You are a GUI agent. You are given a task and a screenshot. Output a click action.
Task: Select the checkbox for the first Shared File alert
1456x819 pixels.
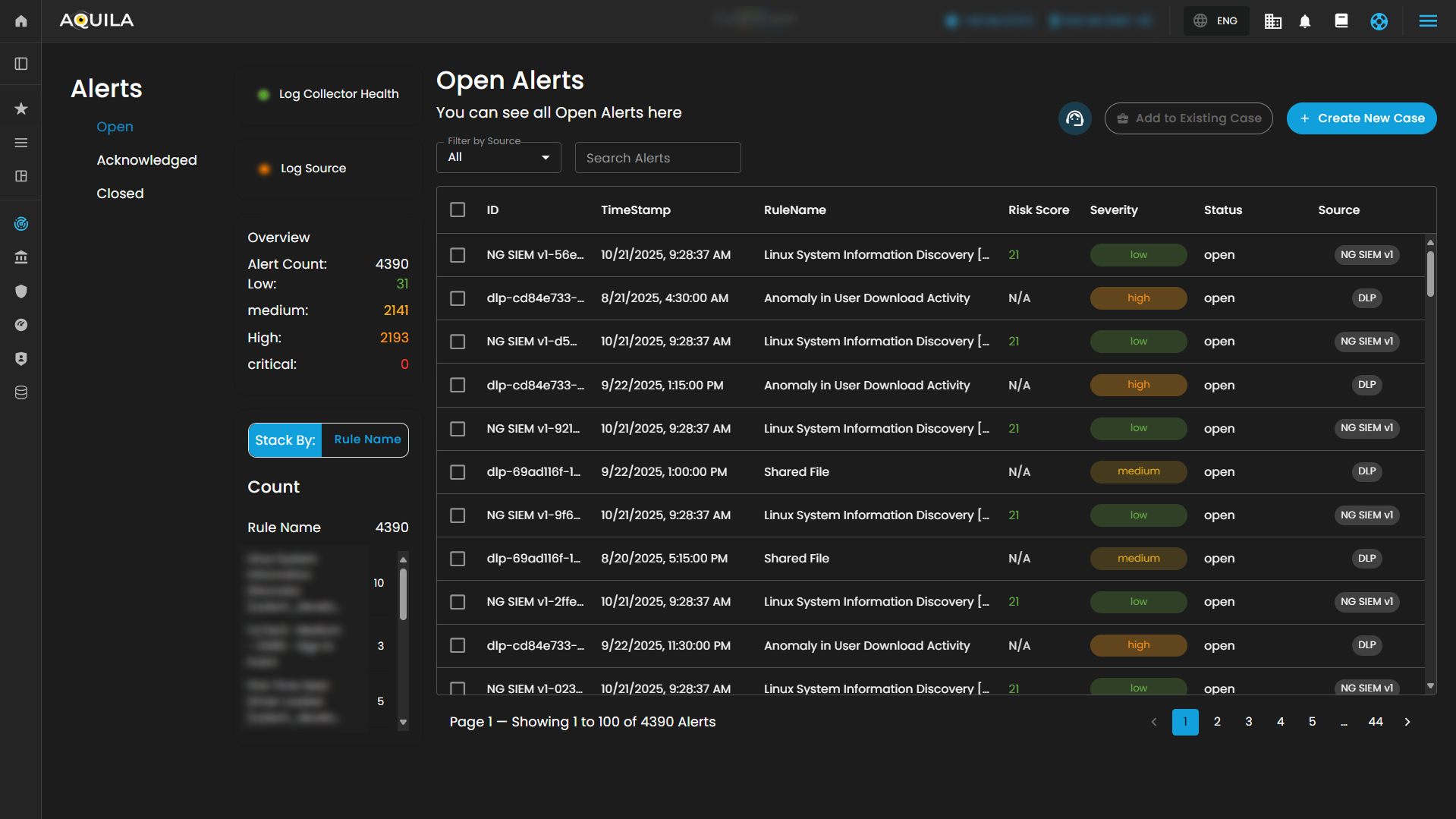click(x=458, y=472)
